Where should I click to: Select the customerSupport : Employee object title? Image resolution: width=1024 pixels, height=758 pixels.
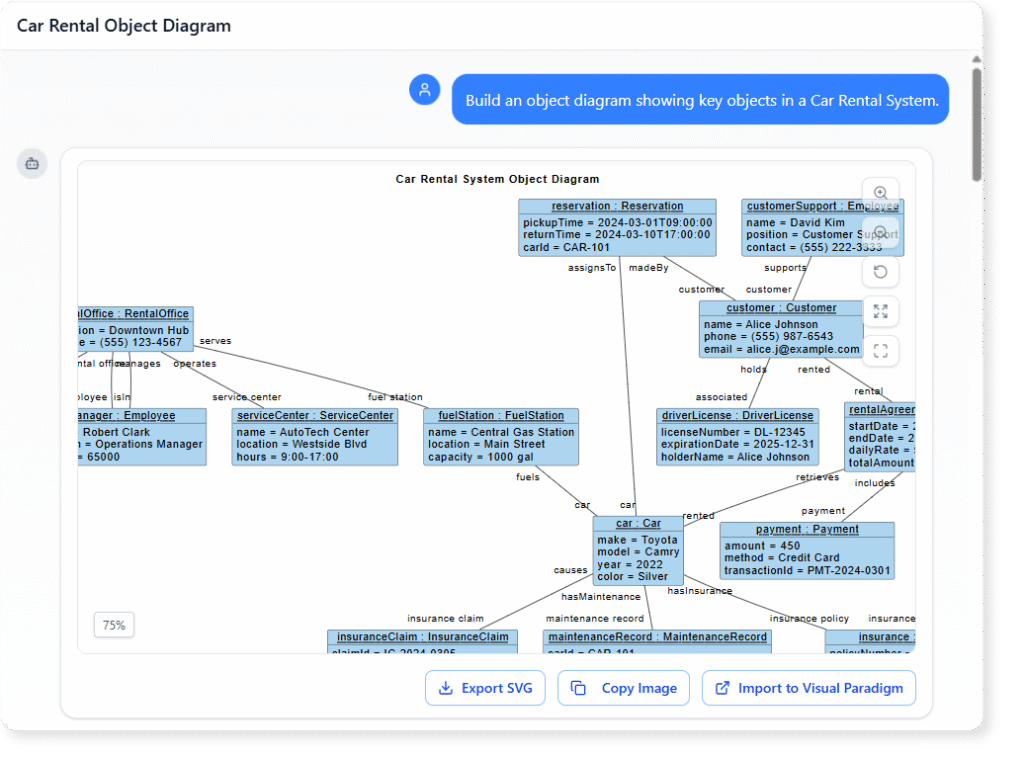click(822, 206)
